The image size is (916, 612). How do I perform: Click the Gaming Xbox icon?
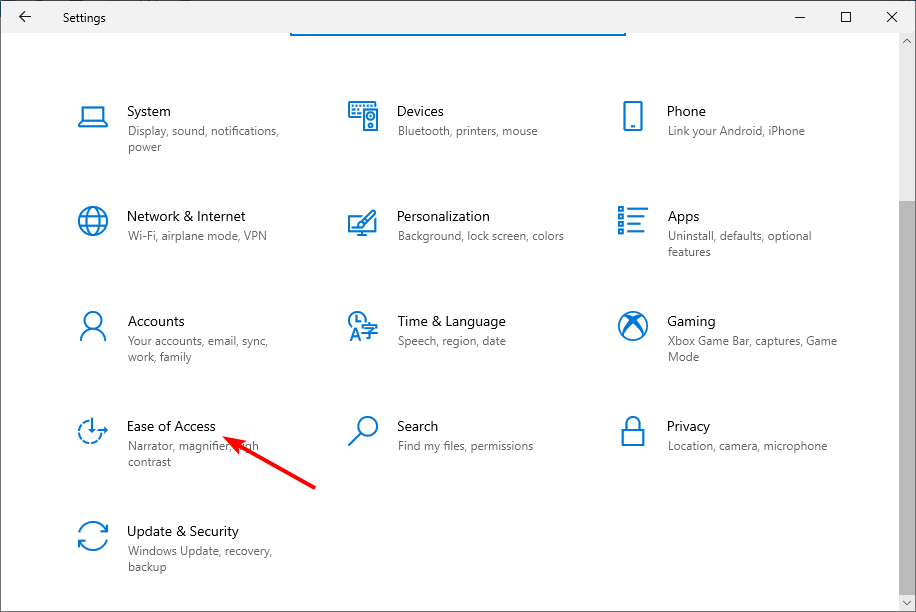(633, 326)
